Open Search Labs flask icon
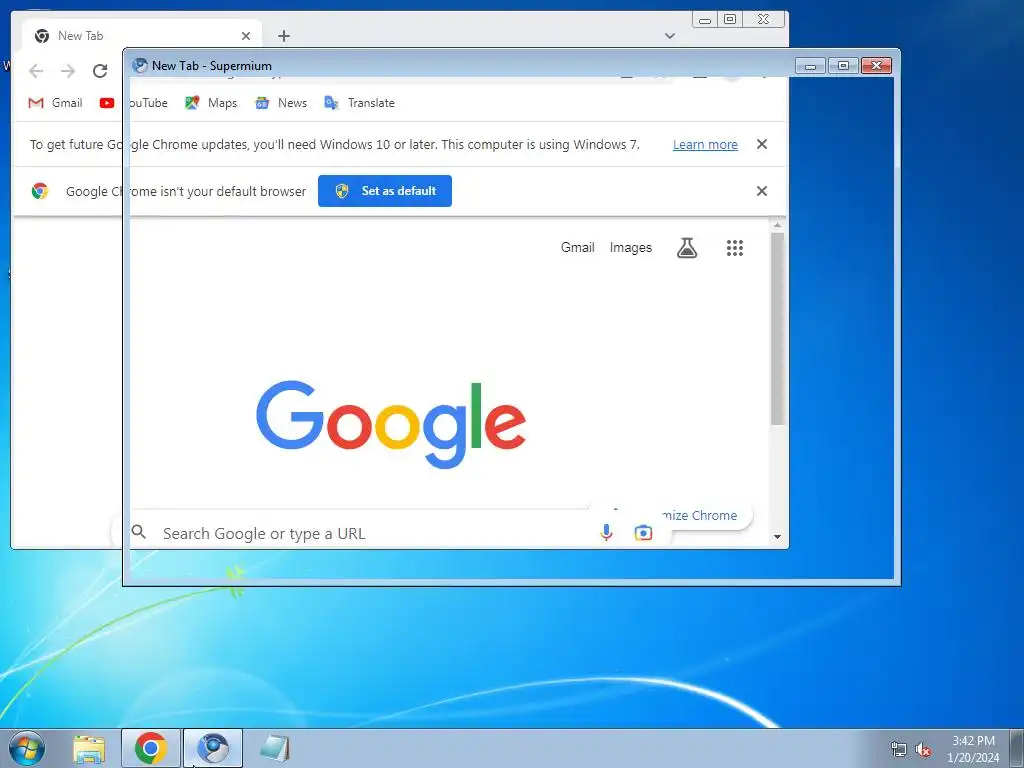 click(686, 248)
